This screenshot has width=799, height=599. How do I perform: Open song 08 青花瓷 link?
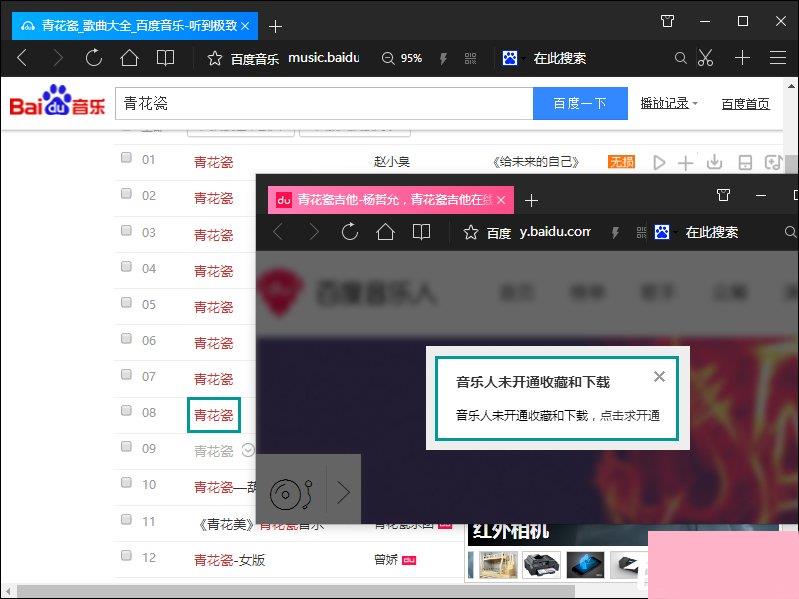click(x=214, y=415)
